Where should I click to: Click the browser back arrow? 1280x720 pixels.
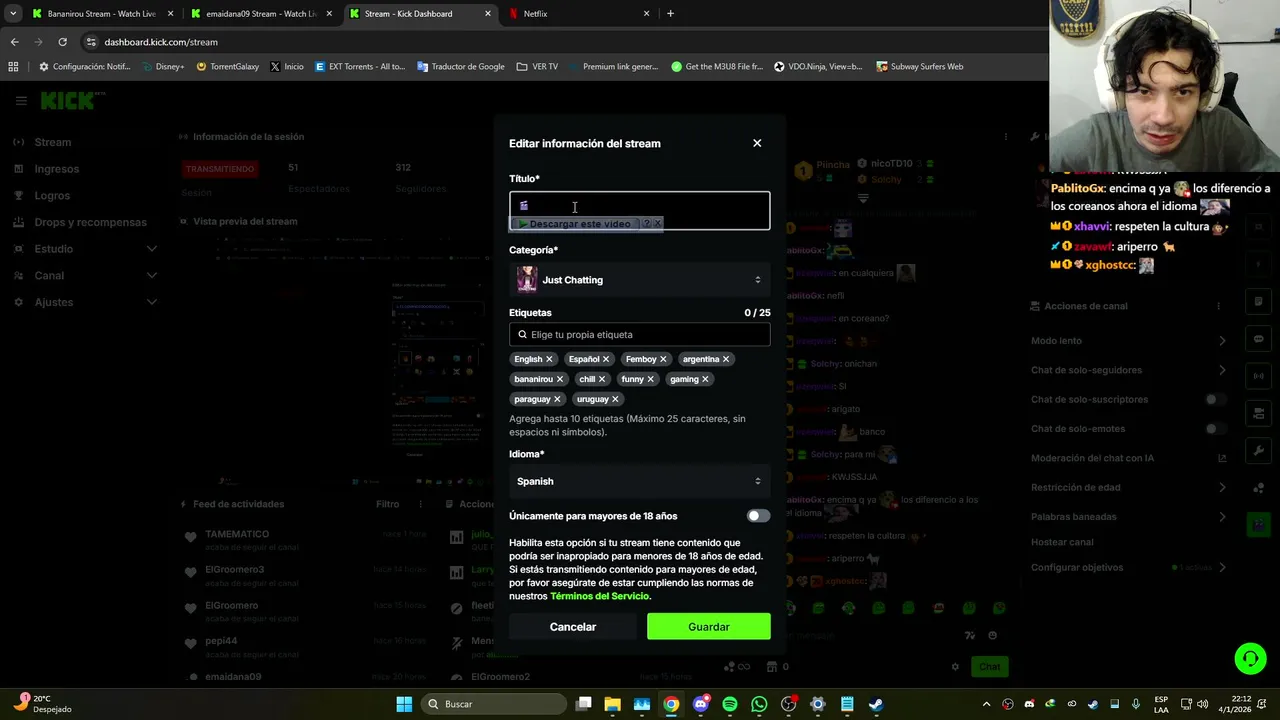coord(14,42)
